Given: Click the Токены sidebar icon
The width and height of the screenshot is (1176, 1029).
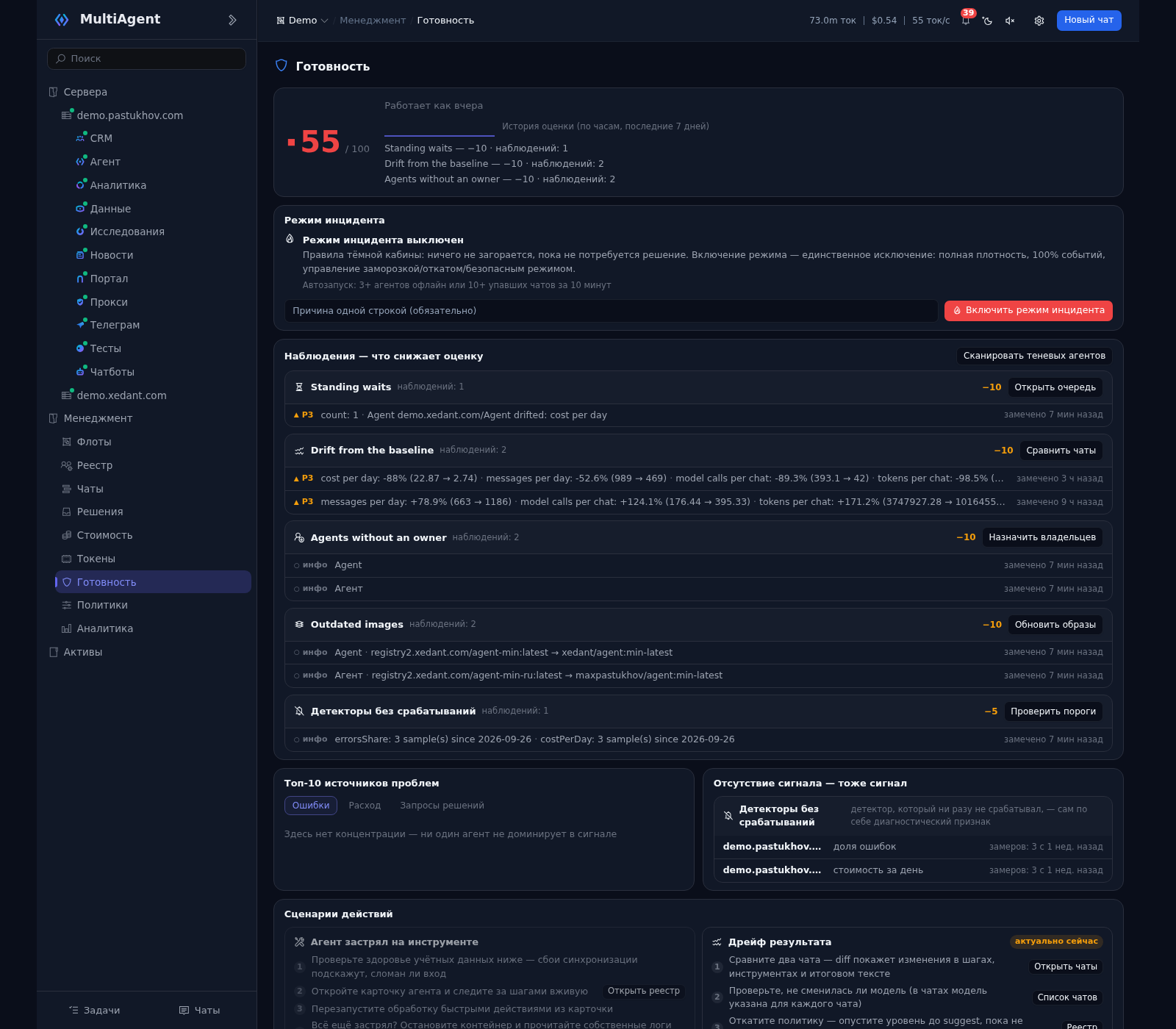Looking at the screenshot, I should [x=67, y=559].
